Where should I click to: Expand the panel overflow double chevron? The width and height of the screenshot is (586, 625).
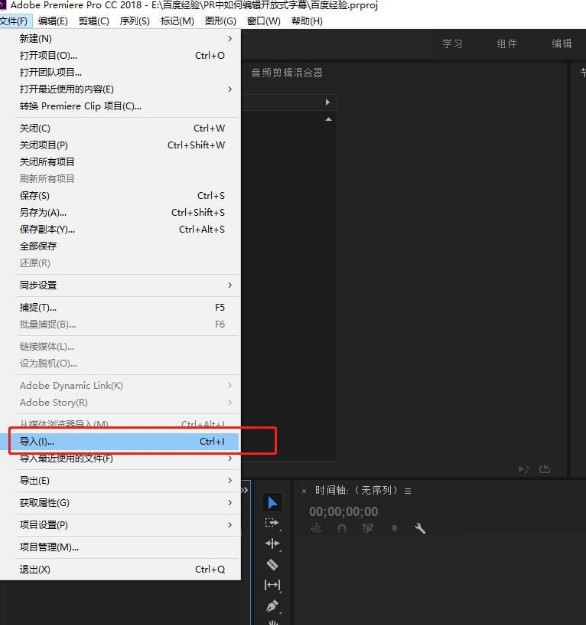tap(245, 490)
